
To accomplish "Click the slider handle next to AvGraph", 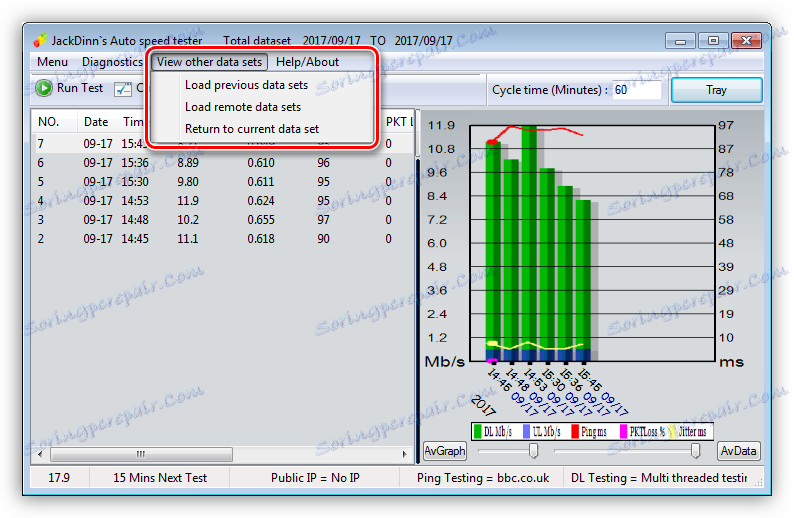I will (533, 450).
